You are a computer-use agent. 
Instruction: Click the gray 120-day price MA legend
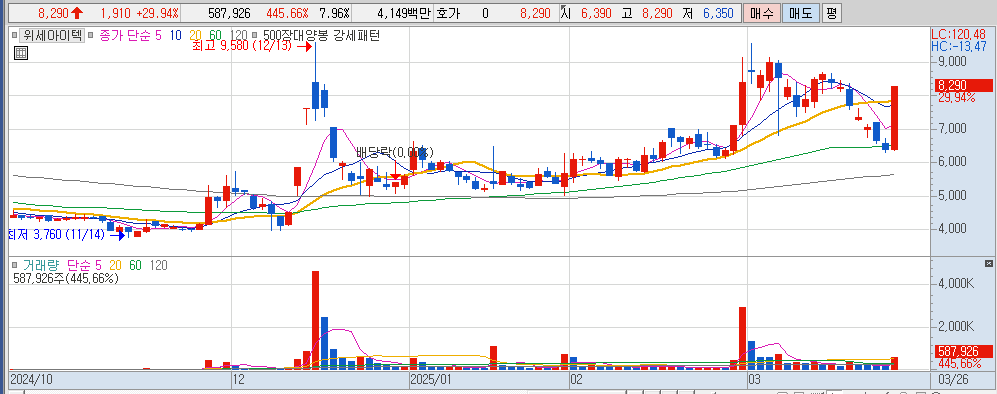click(238, 36)
